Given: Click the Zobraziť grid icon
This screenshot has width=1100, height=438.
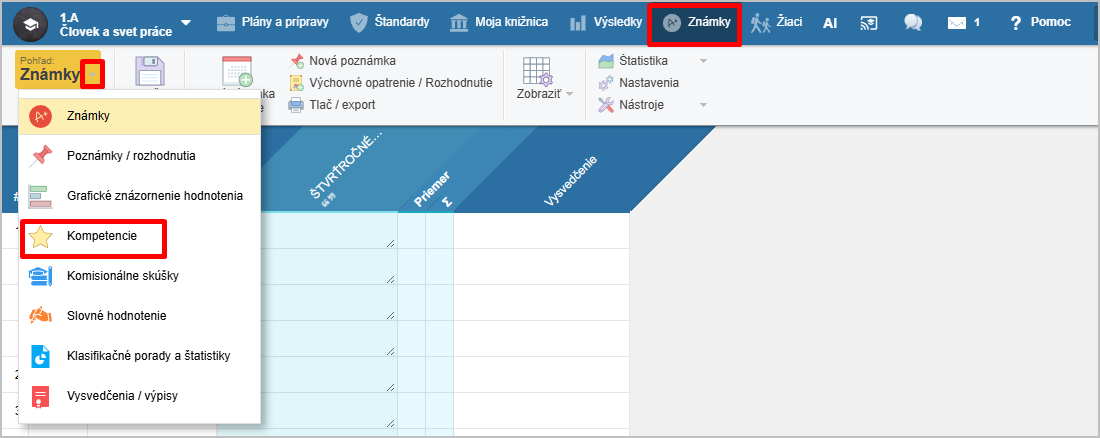Looking at the screenshot, I should tap(538, 72).
